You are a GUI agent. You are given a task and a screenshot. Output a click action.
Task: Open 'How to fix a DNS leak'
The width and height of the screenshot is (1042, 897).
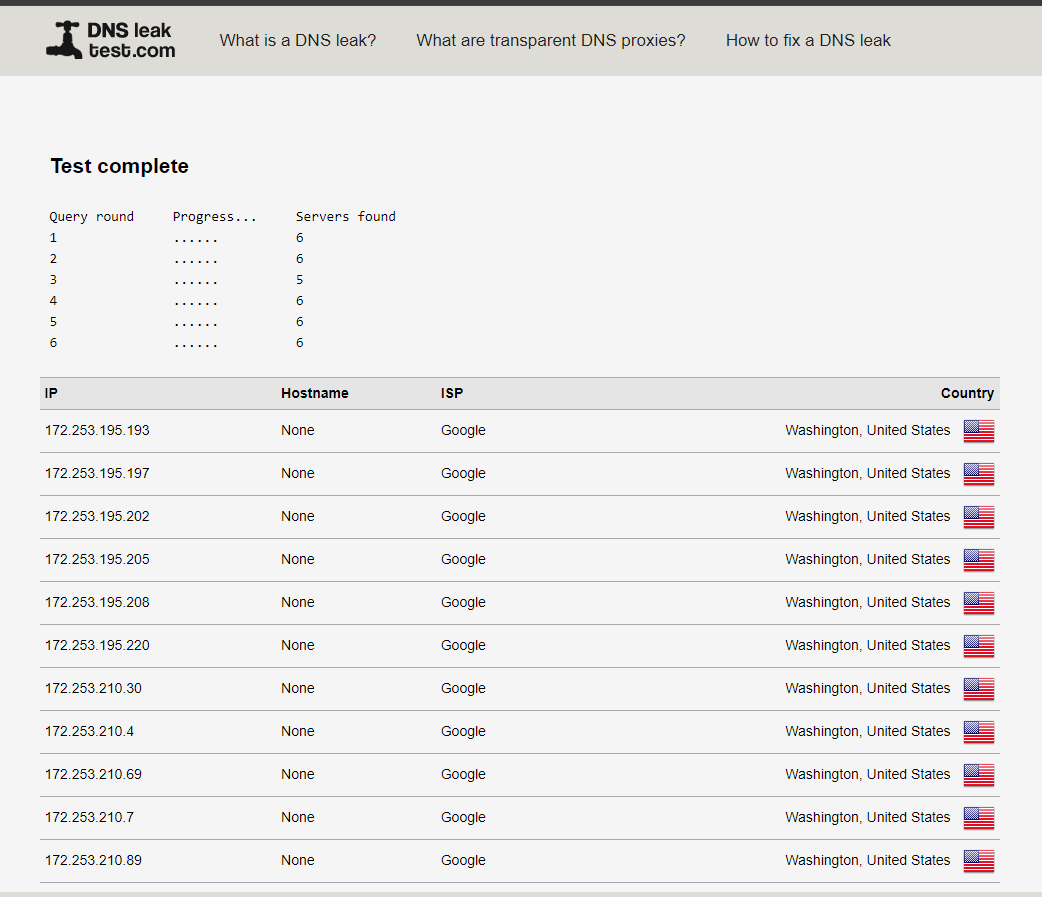coord(808,41)
